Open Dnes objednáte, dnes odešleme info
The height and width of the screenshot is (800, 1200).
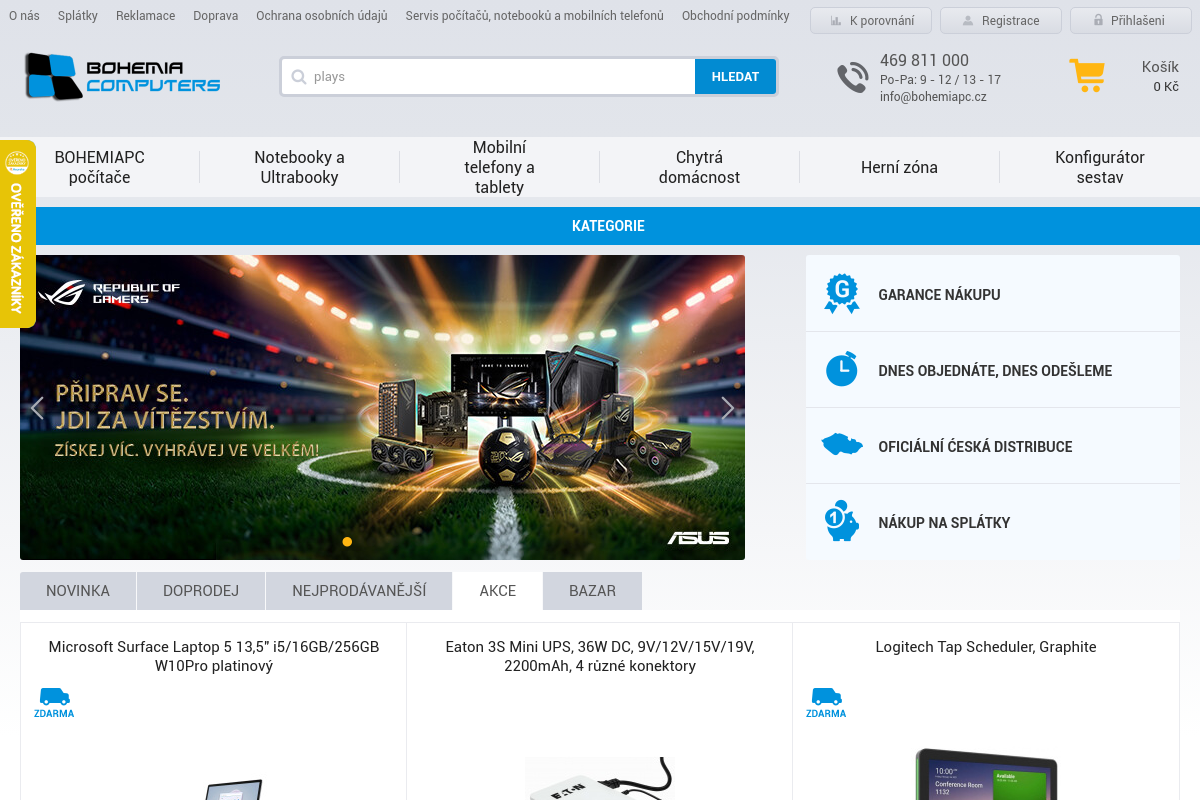click(x=993, y=370)
